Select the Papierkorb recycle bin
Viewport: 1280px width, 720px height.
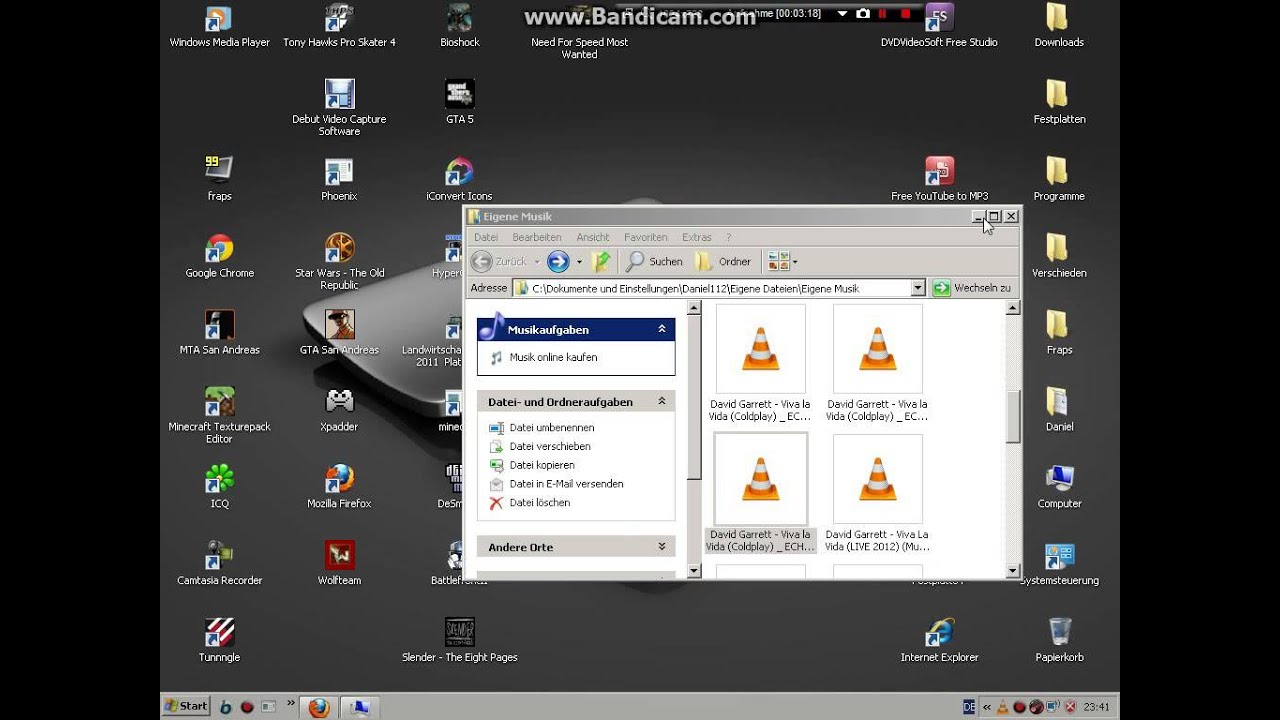[x=1059, y=641]
